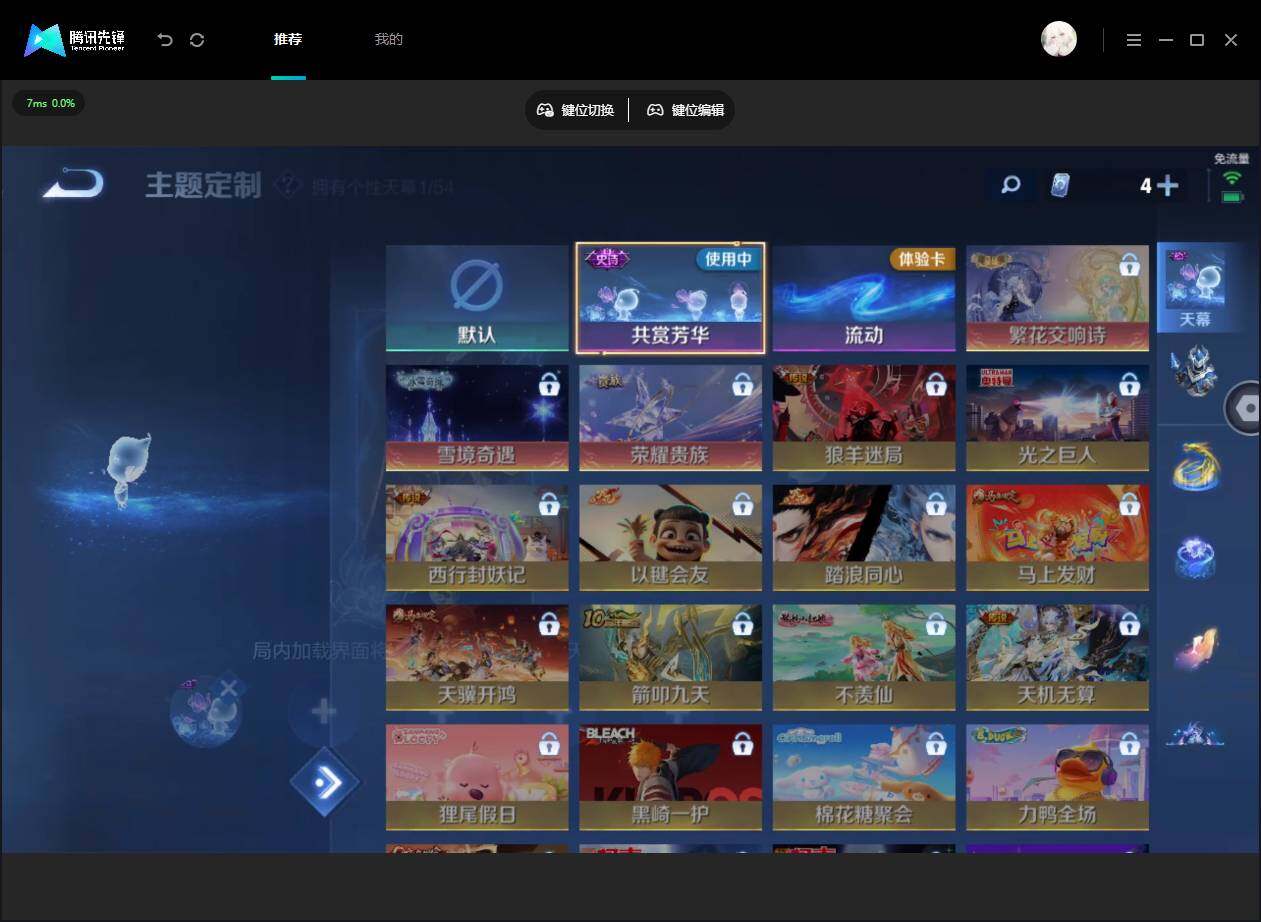Viewport: 1261px width, 922px height.
Task: Open the 力鸭全场 theme card
Action: [x=1057, y=778]
